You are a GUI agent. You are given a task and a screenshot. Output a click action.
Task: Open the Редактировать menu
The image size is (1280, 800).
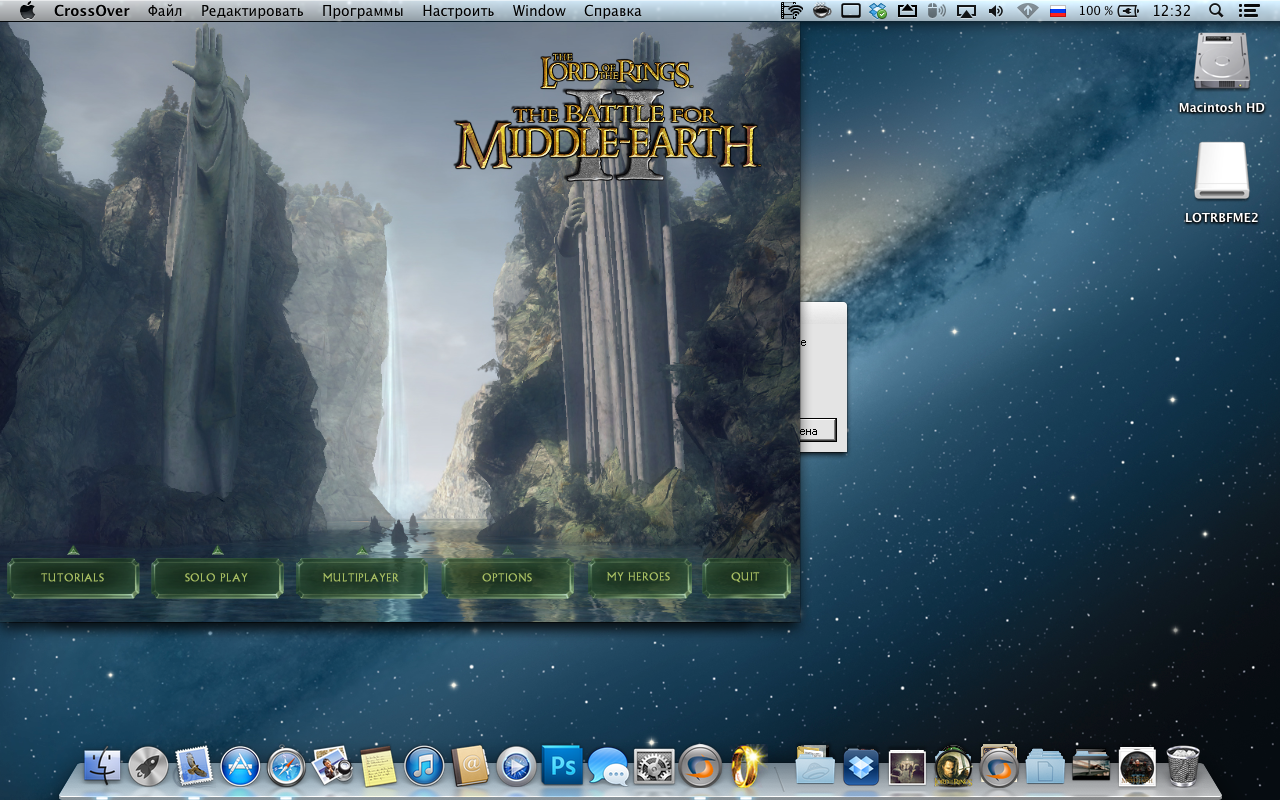(252, 11)
